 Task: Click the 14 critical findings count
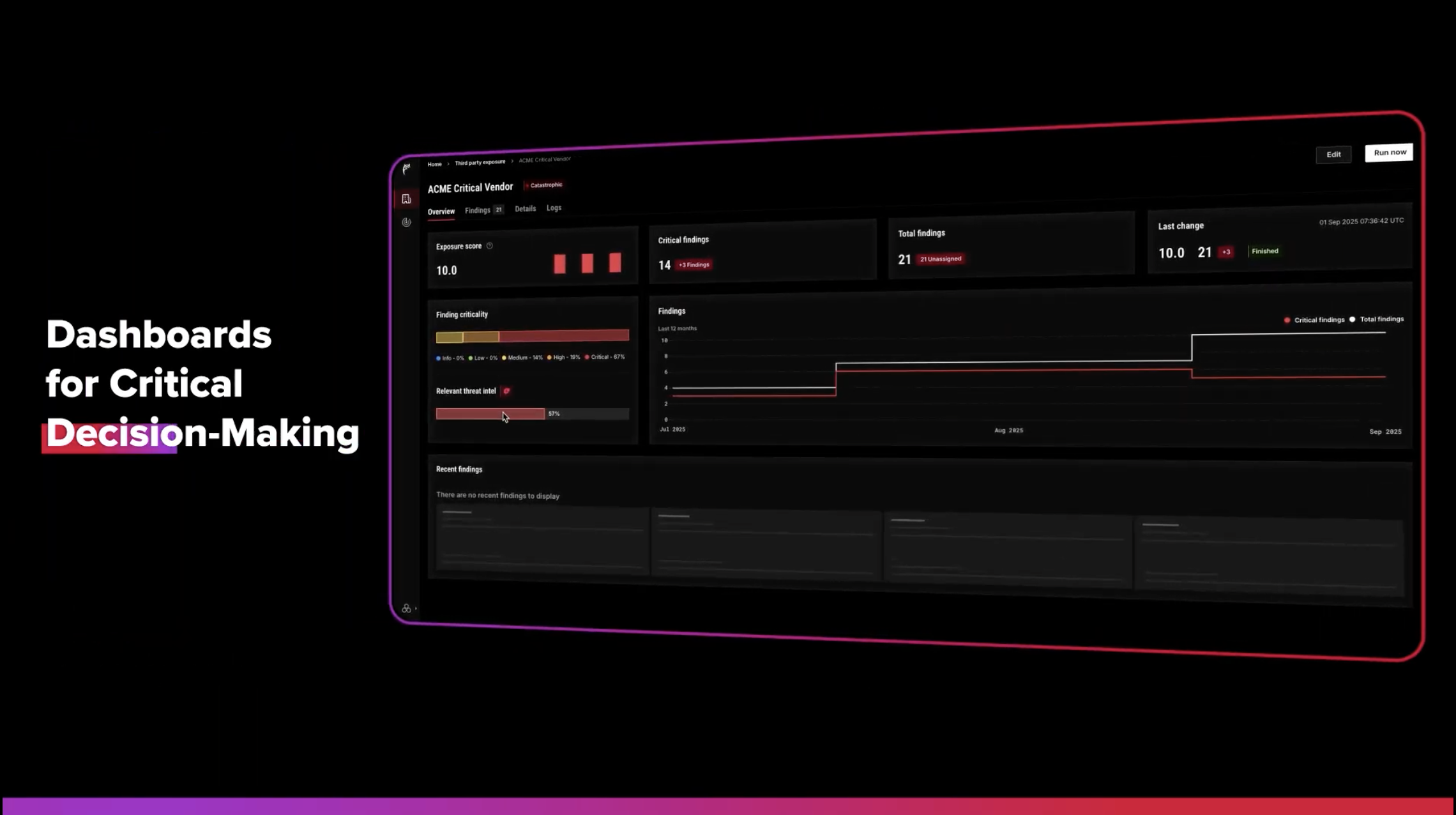[664, 265]
